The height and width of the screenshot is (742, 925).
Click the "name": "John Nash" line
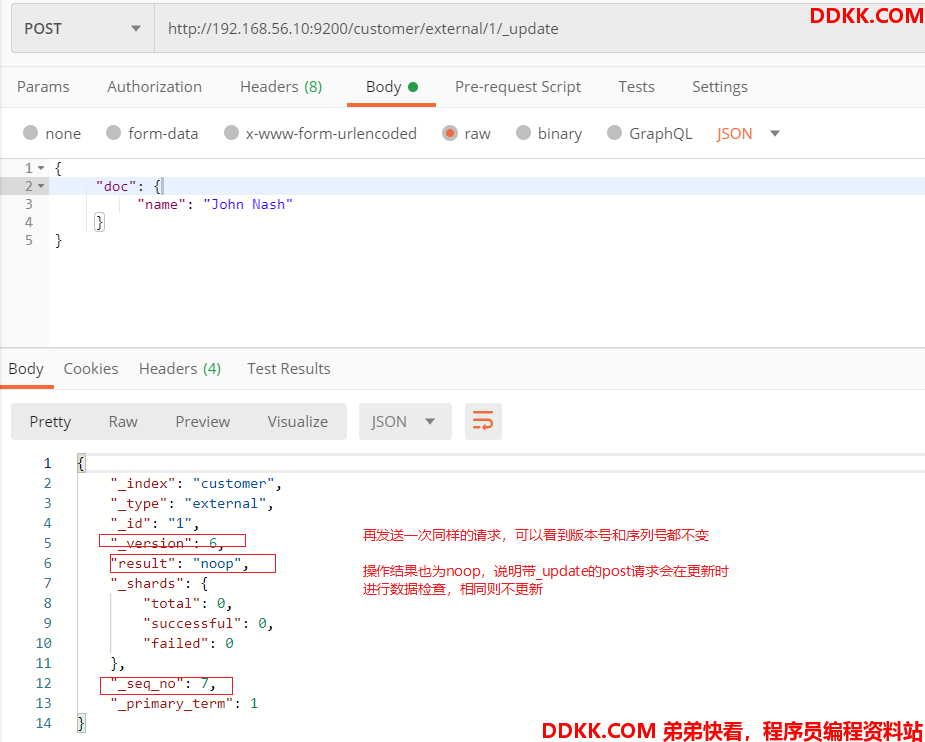[x=215, y=204]
